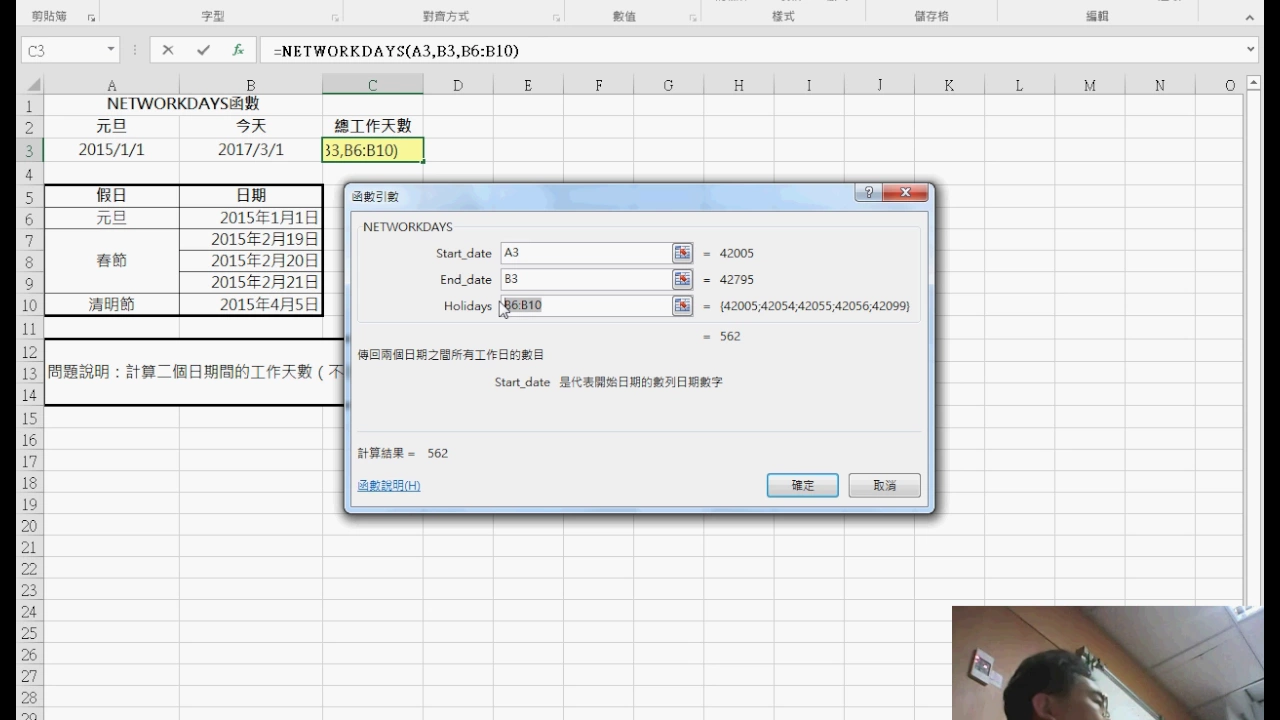Click the 今天 header cell
Screen dimensions: 1280x720
pyautogui.click(x=251, y=126)
